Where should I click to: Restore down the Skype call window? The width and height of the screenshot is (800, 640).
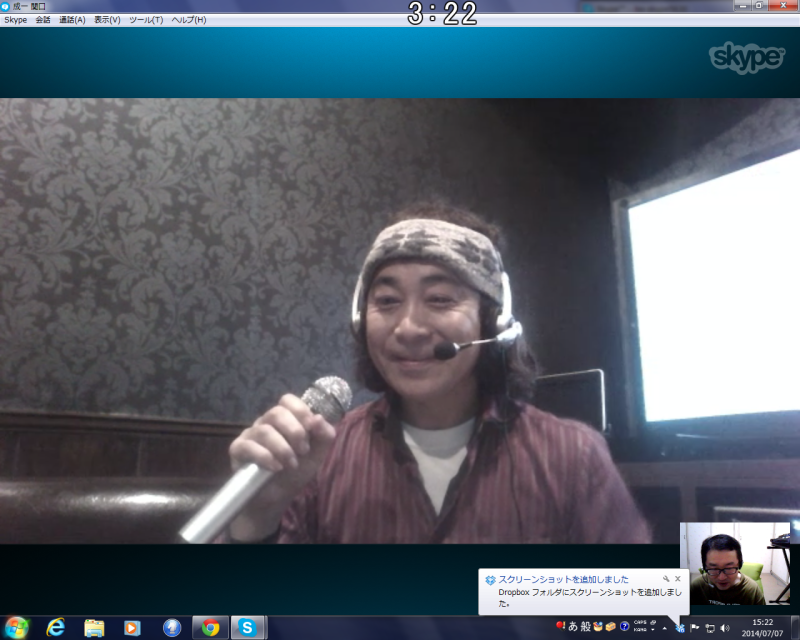[759, 6]
